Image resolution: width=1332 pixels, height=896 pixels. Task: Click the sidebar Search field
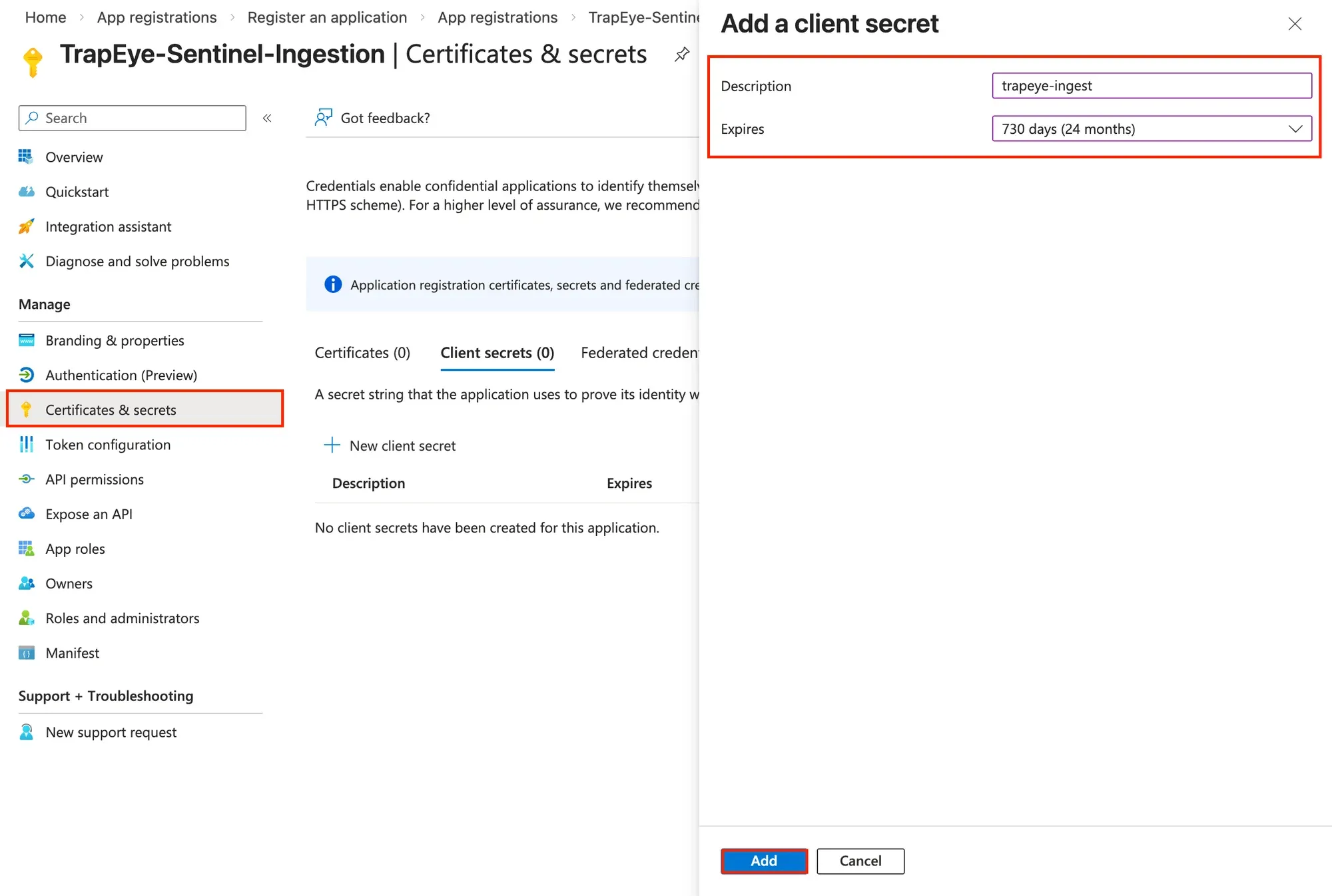point(133,118)
